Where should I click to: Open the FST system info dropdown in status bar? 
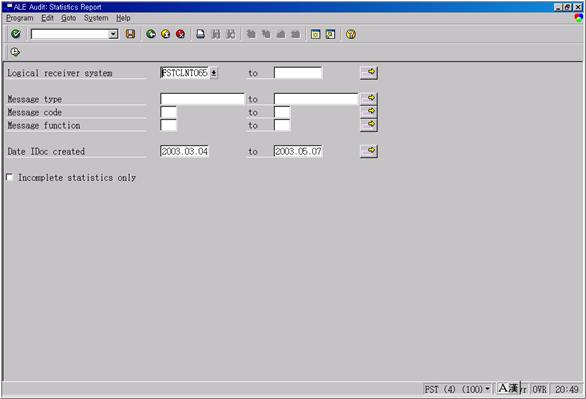[x=487, y=389]
